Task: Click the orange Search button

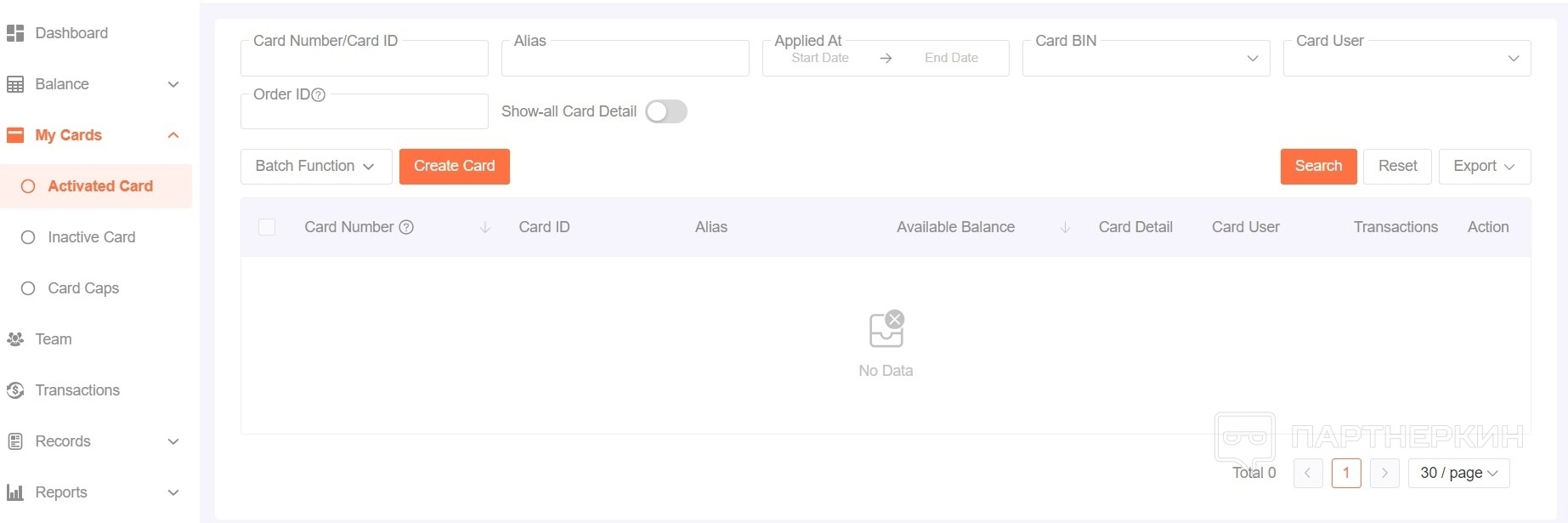Action: point(1318,166)
